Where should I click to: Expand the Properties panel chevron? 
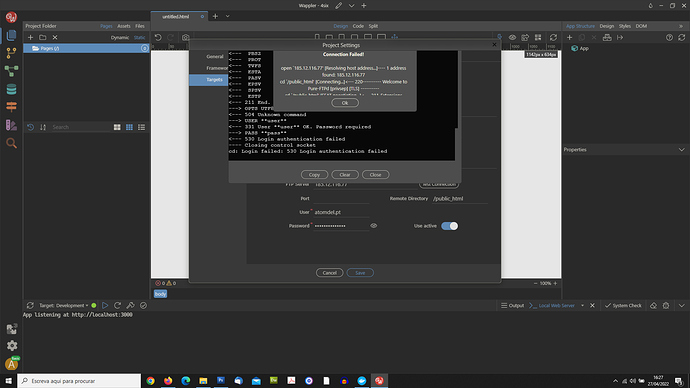[682, 150]
